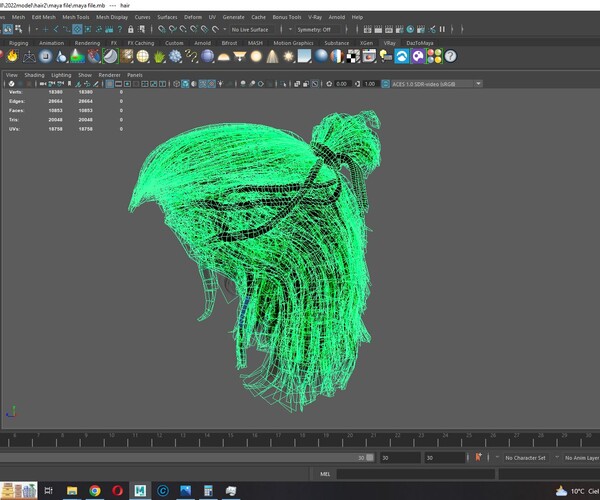This screenshot has width=600, height=500.
Task: Toggle the resolution gate icon in panel toolbar
Action: click(x=127, y=84)
